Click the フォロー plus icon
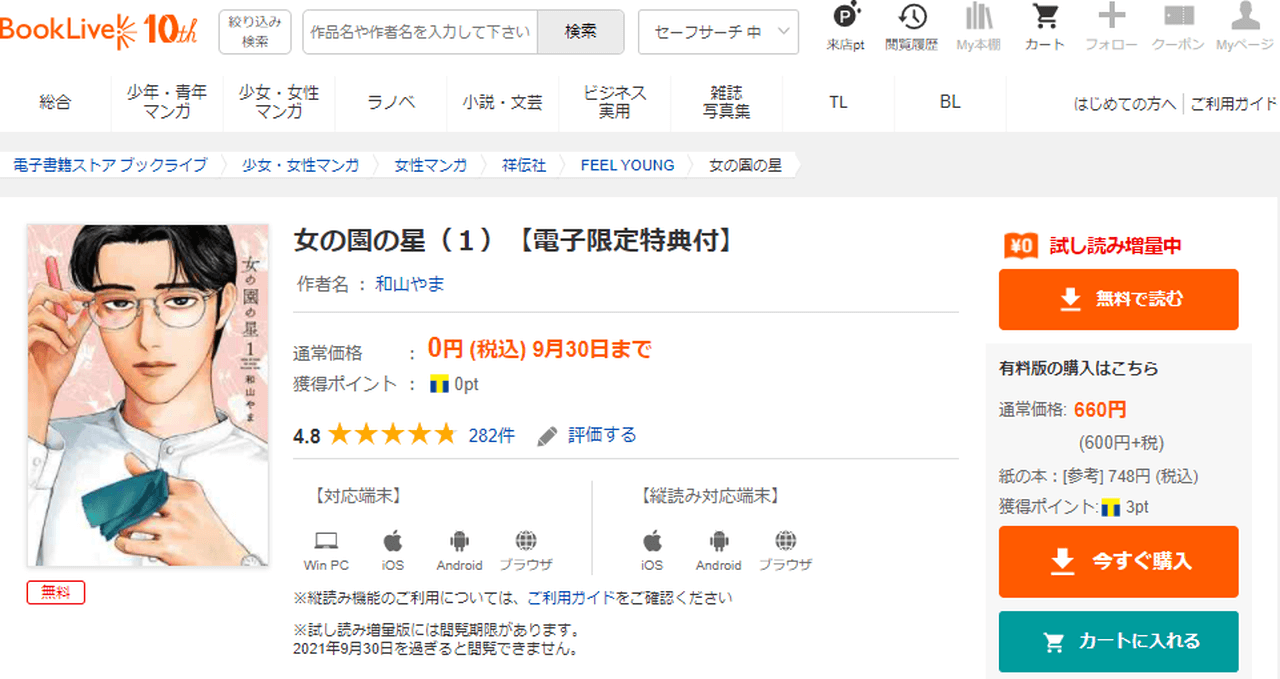The width and height of the screenshot is (1280, 679). [x=1111, y=18]
